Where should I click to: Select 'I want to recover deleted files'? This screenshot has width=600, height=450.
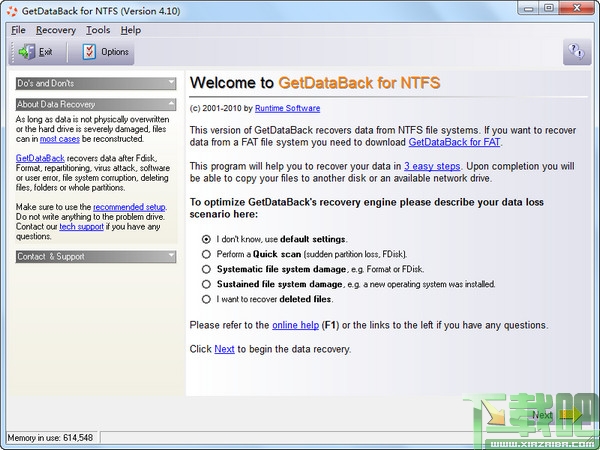(x=267, y=299)
